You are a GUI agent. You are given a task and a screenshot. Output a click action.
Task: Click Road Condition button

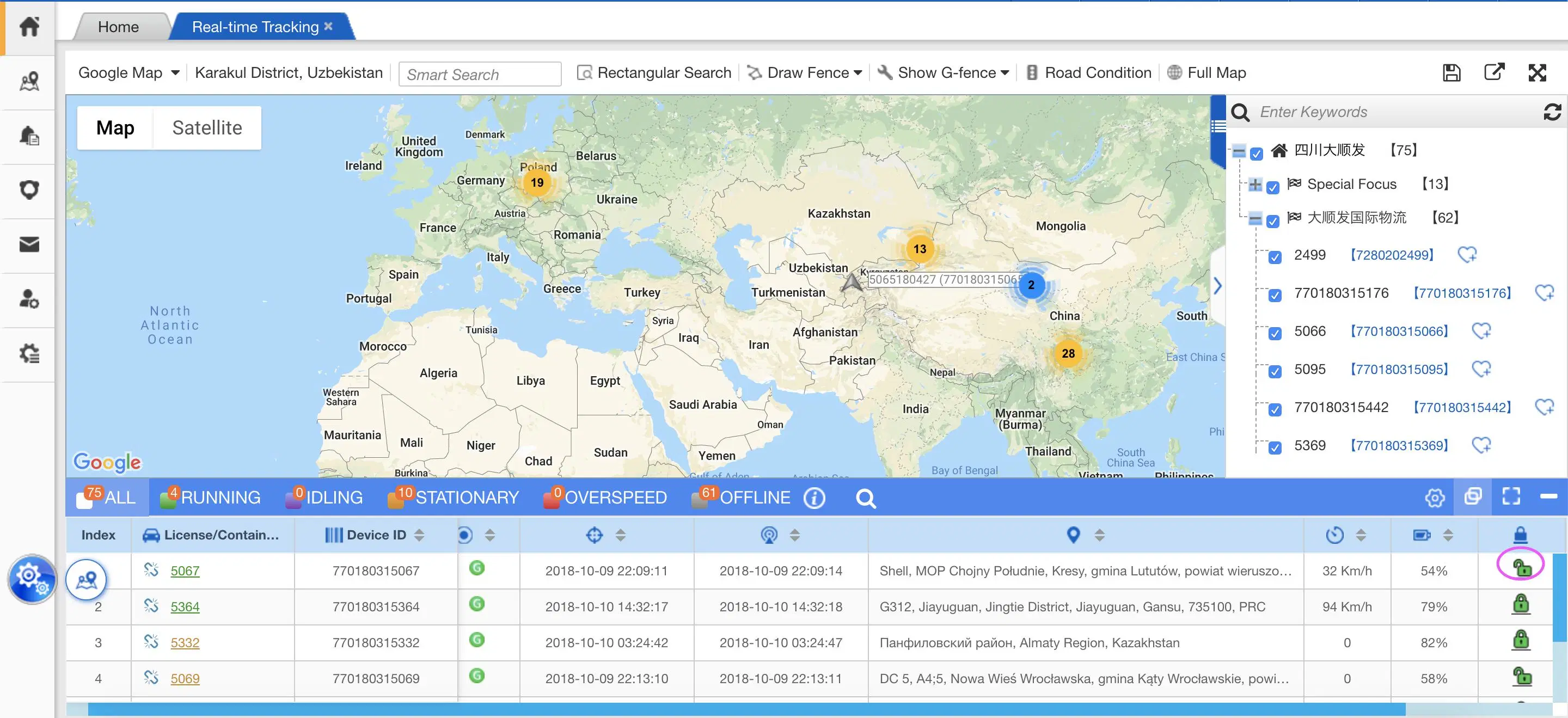click(1089, 72)
